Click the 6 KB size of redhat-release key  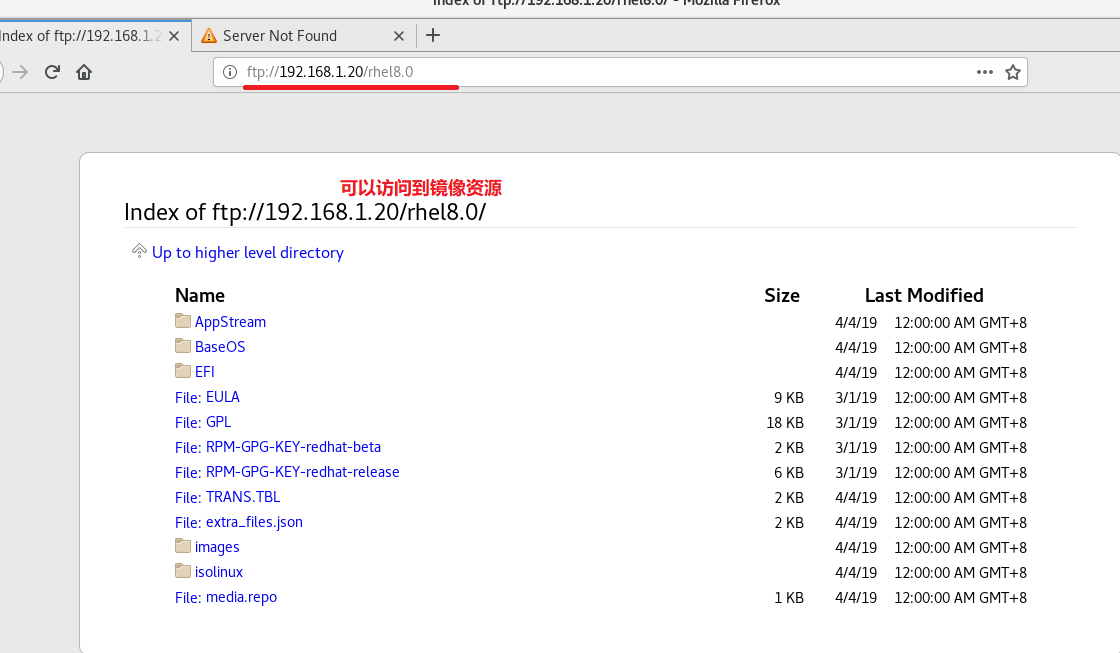(789, 473)
